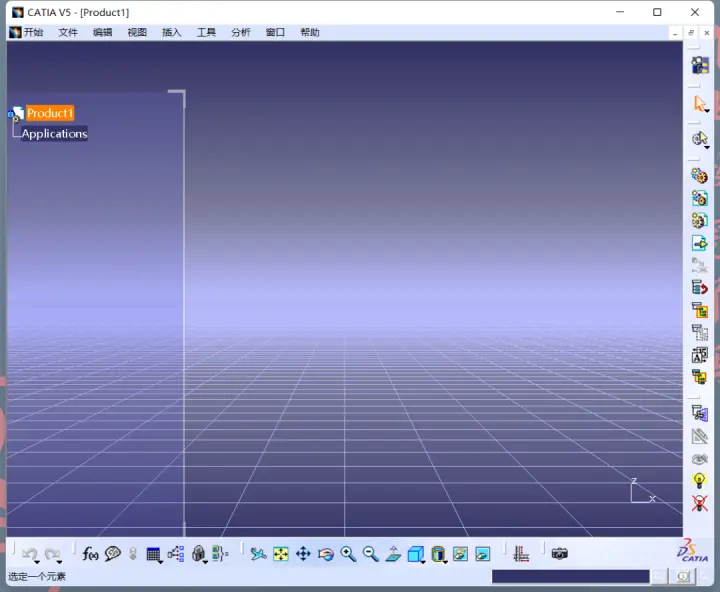Click the greyed figure icon after speech bubble
The image size is (720, 592).
pos(133,554)
